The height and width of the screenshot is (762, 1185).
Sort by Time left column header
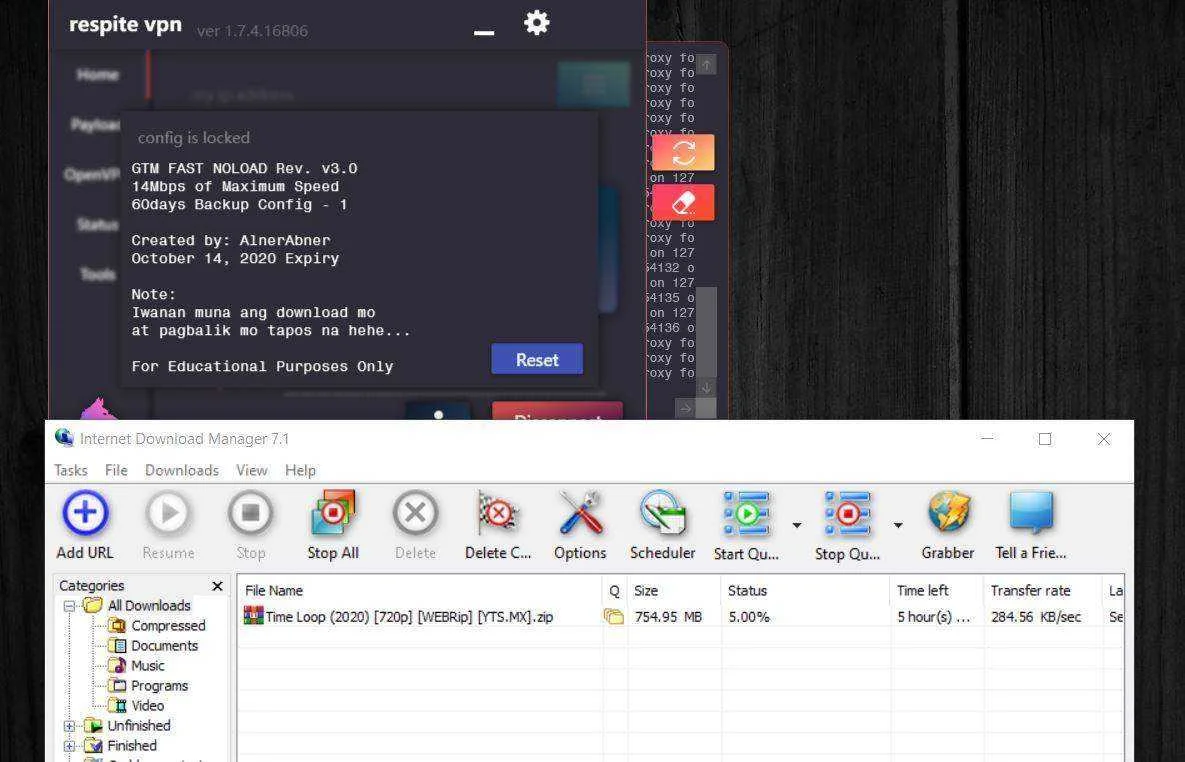click(x=937, y=591)
